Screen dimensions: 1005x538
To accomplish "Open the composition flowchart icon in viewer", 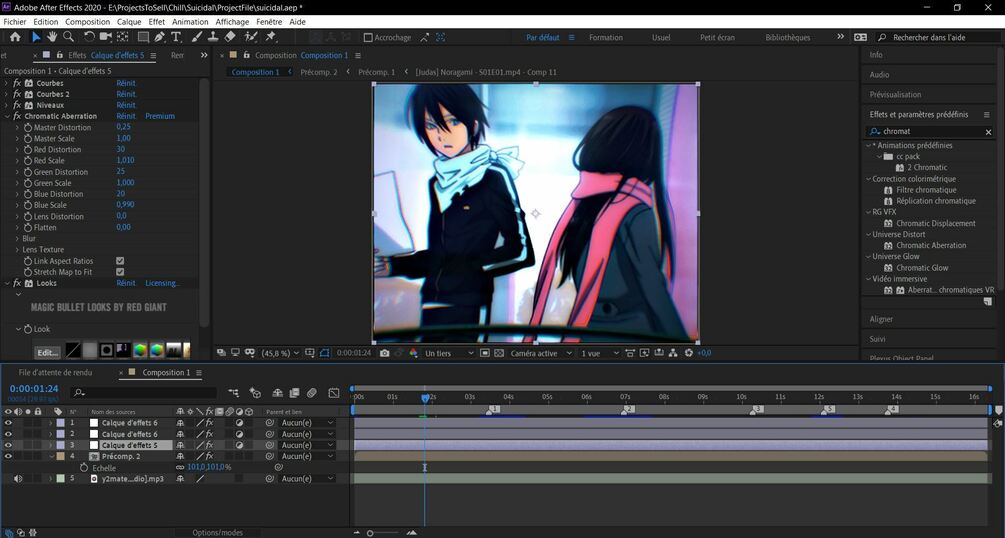I will [674, 353].
